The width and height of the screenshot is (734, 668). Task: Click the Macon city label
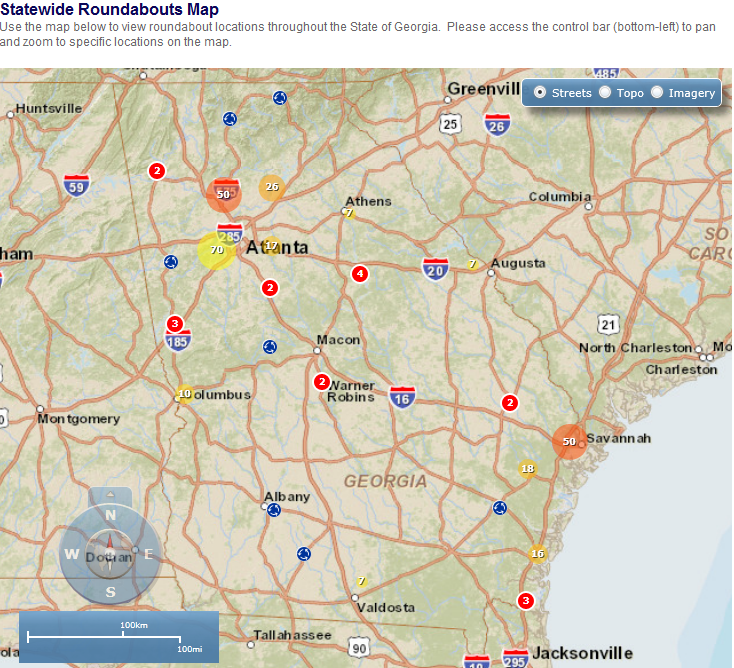(338, 339)
